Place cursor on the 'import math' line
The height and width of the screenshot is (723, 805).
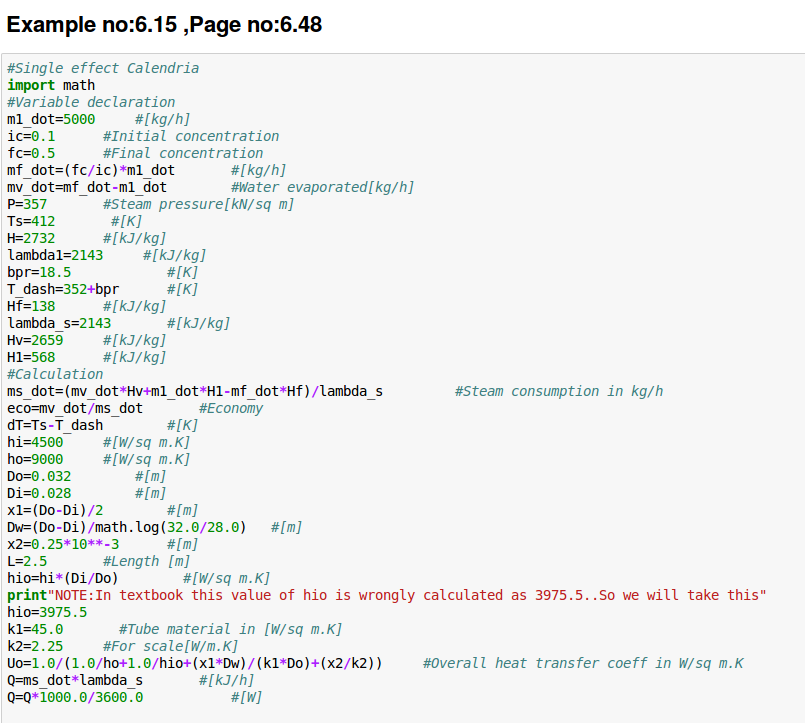(x=51, y=85)
